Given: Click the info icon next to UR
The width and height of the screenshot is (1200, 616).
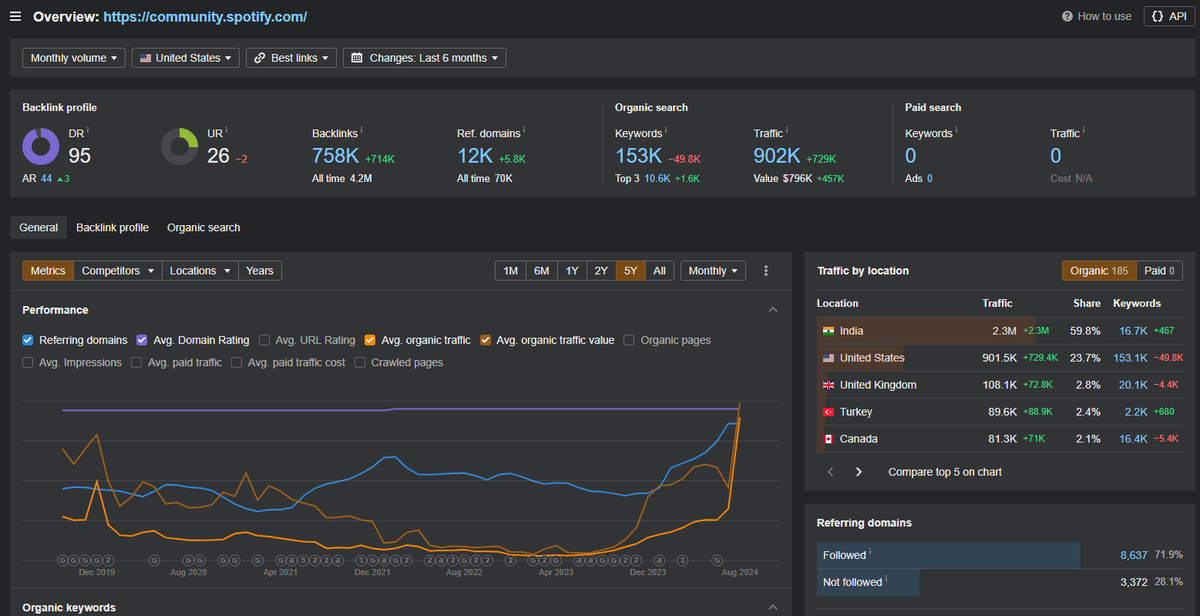Looking at the screenshot, I should click(x=227, y=131).
